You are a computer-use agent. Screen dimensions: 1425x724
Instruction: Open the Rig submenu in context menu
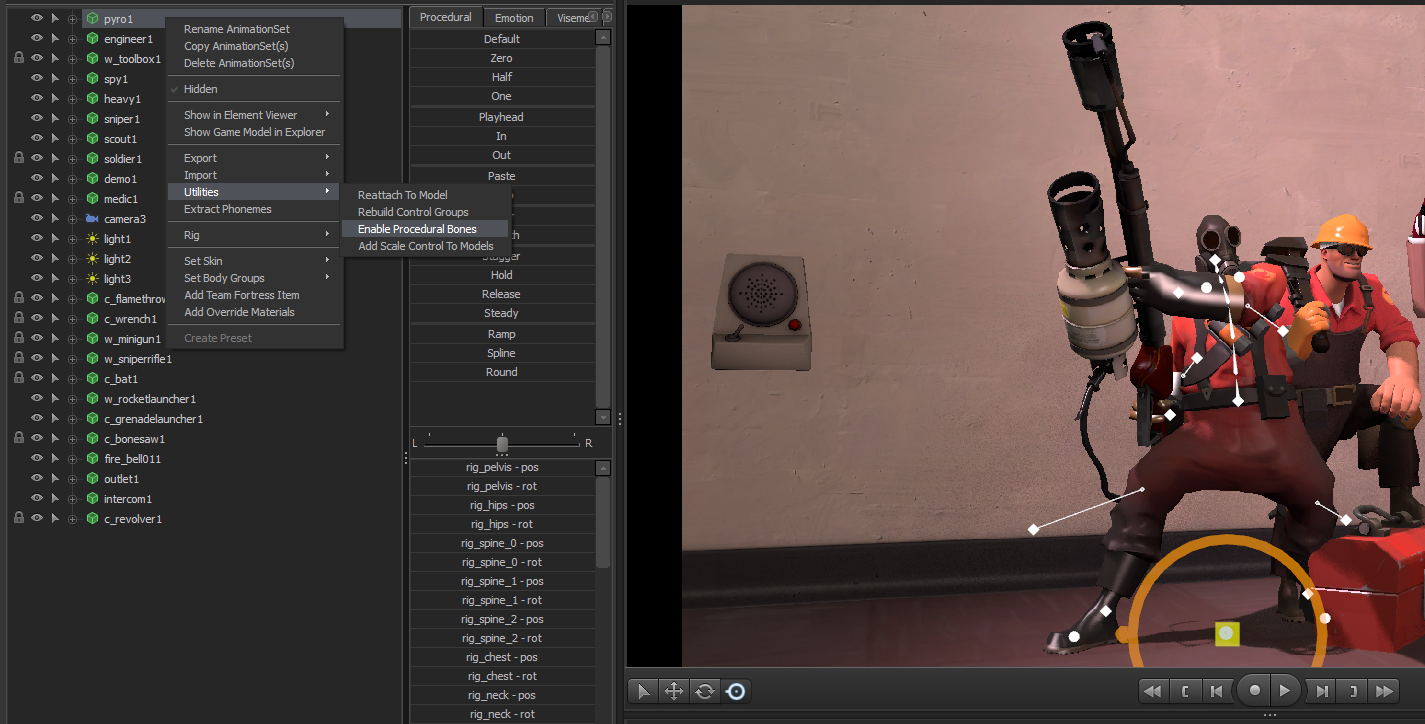click(x=255, y=235)
